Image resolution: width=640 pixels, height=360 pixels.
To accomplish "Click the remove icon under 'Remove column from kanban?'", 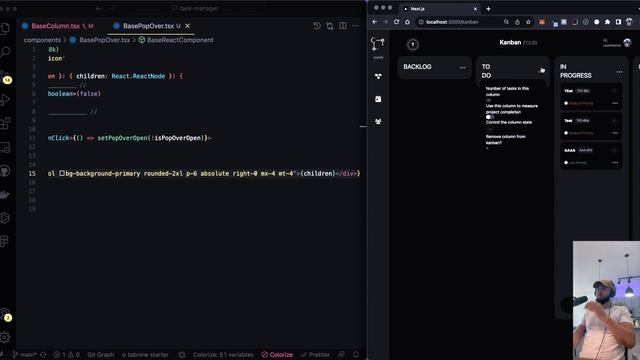I will coord(487,149).
